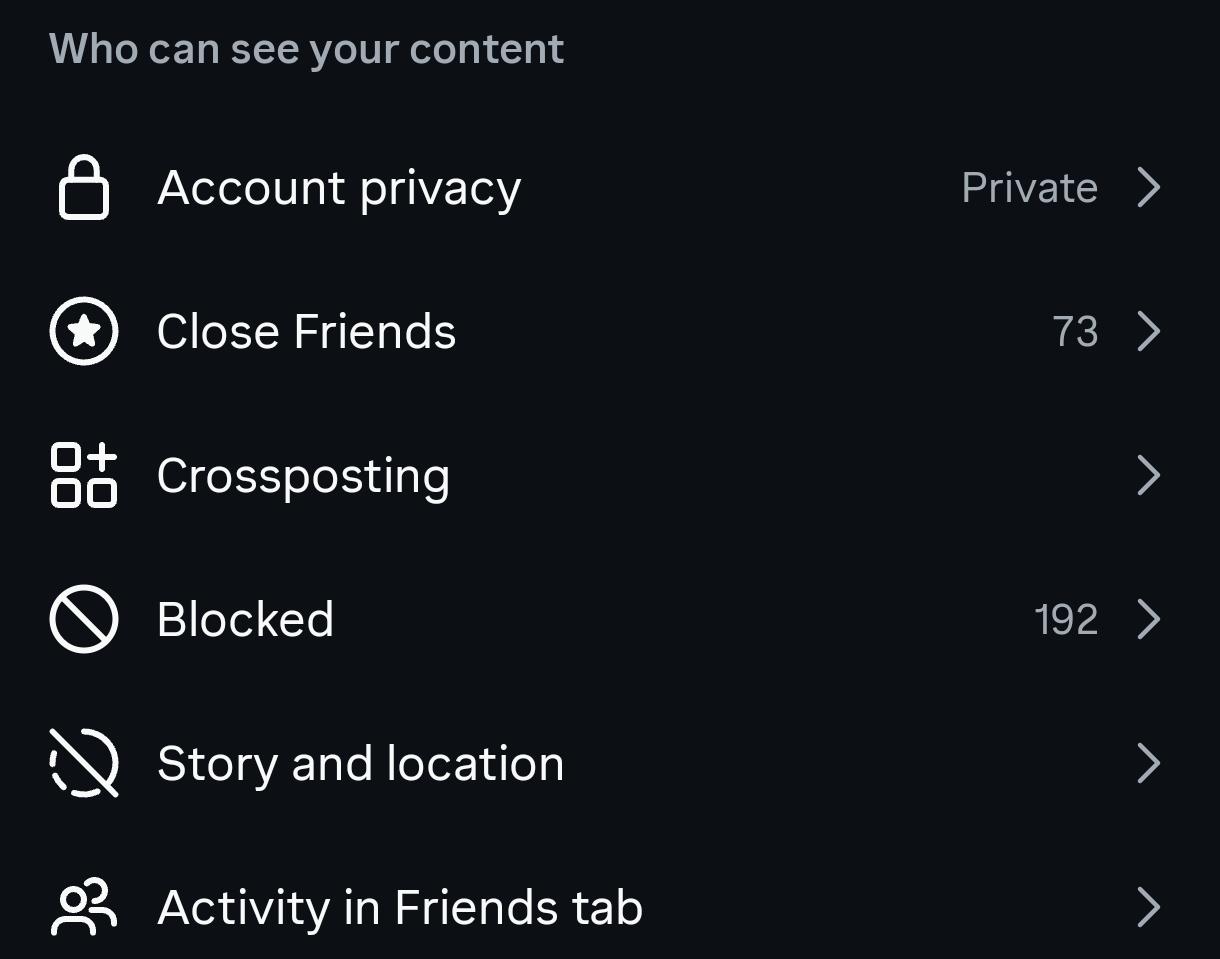This screenshot has width=1220, height=959.
Task: Select the Blocked accounts label
Action: pyautogui.click(x=245, y=620)
